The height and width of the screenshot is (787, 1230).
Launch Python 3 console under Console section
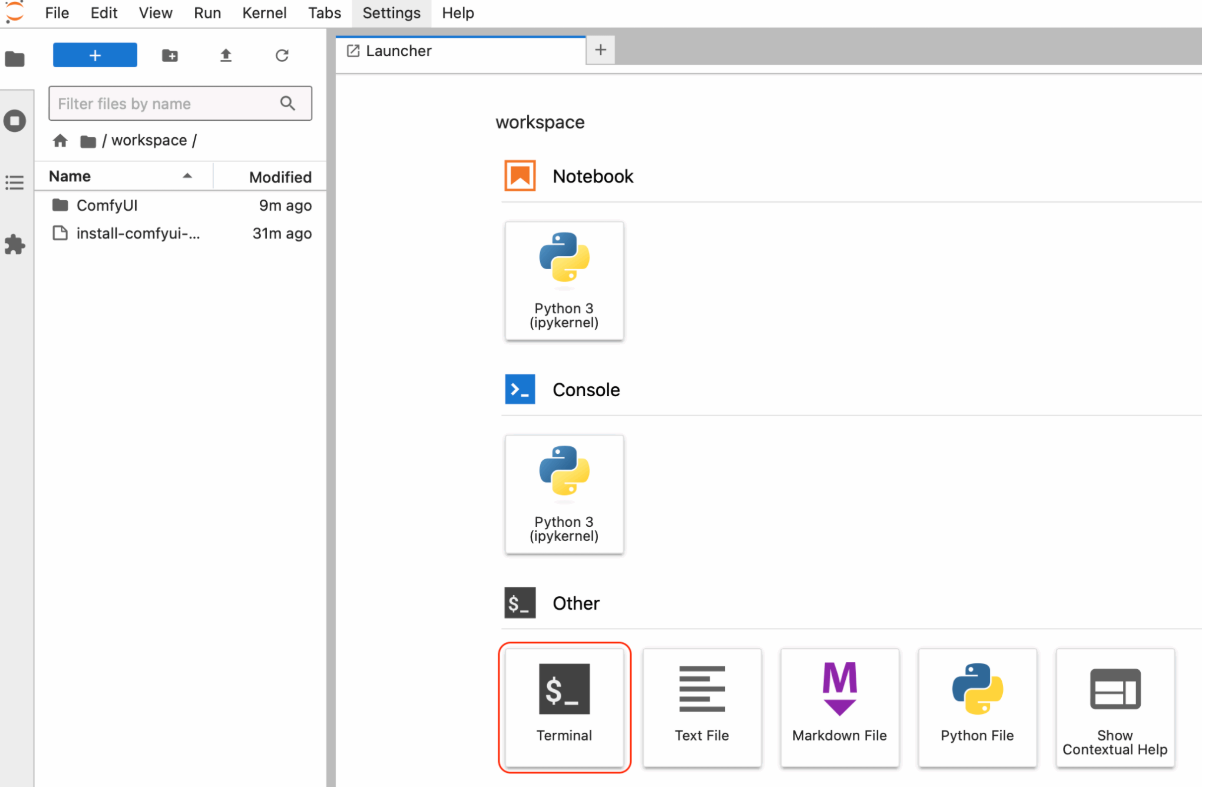click(564, 494)
